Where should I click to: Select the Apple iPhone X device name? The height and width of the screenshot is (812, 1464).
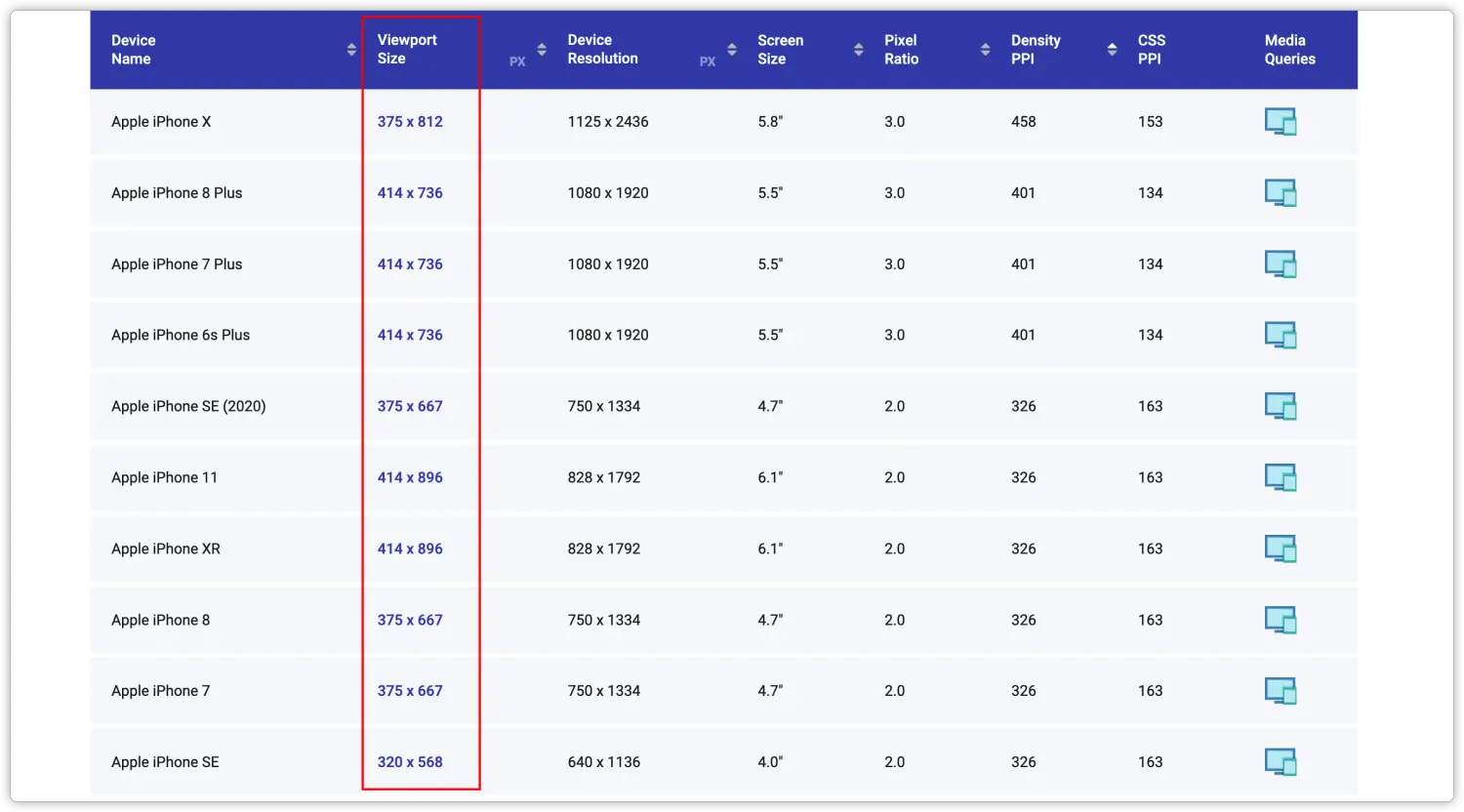click(x=161, y=122)
